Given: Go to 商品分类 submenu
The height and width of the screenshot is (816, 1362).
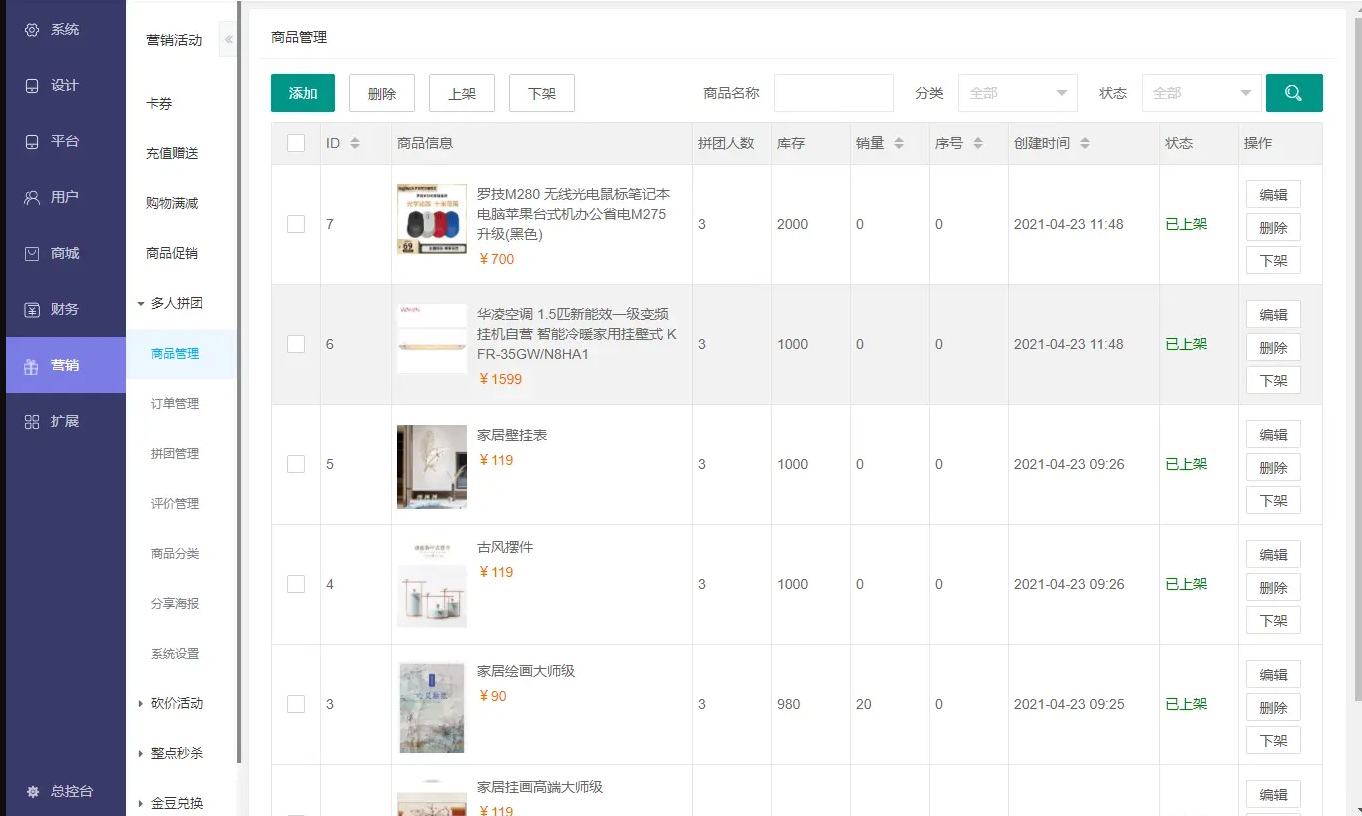Looking at the screenshot, I should point(175,554).
